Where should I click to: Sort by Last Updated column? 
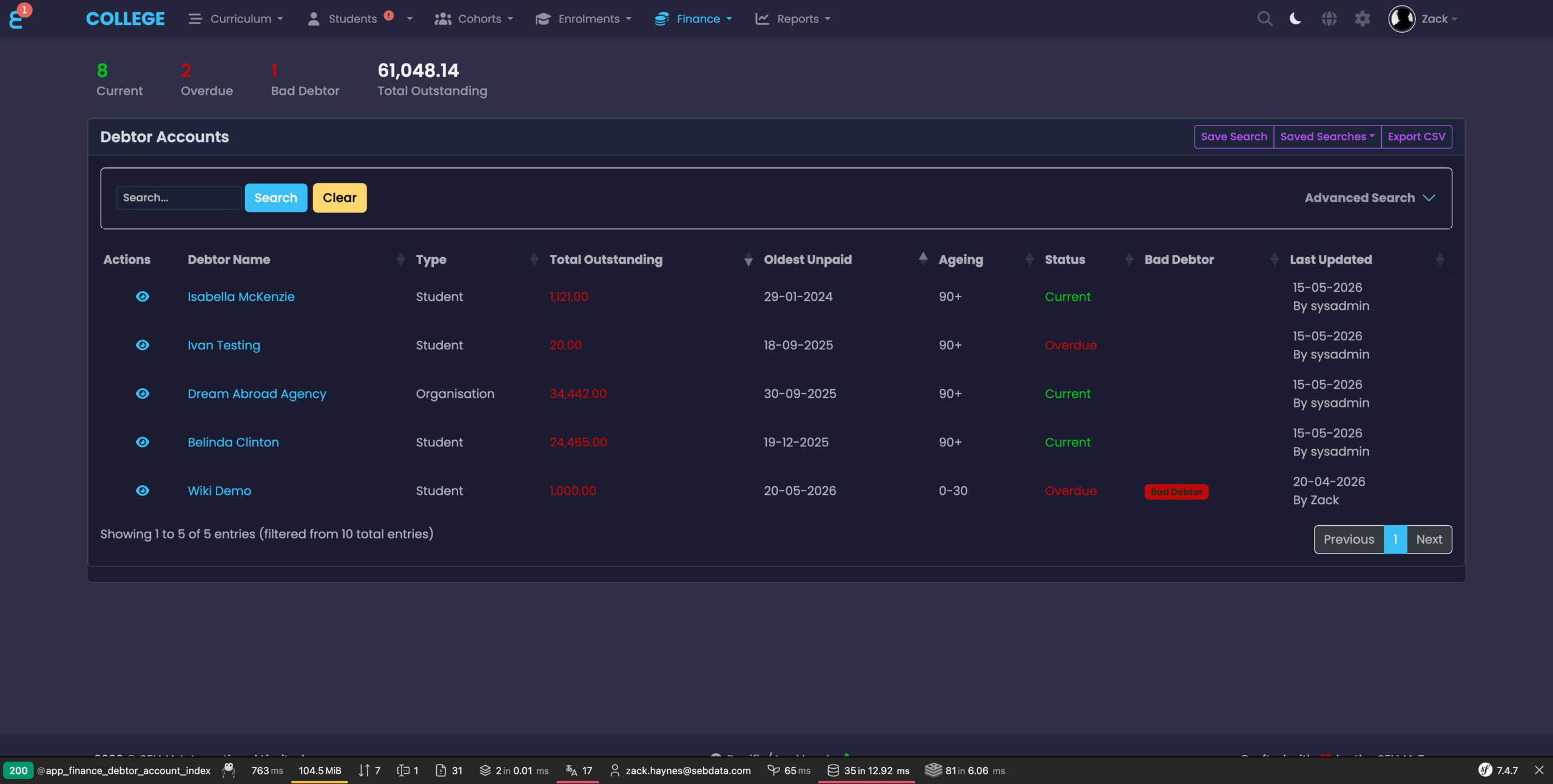point(1367,260)
